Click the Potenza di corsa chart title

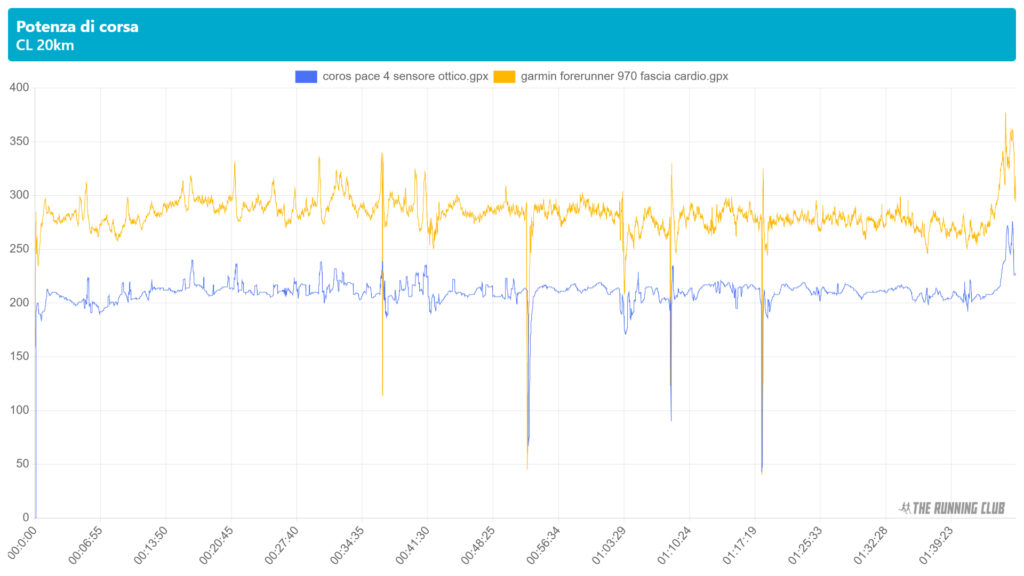click(77, 27)
